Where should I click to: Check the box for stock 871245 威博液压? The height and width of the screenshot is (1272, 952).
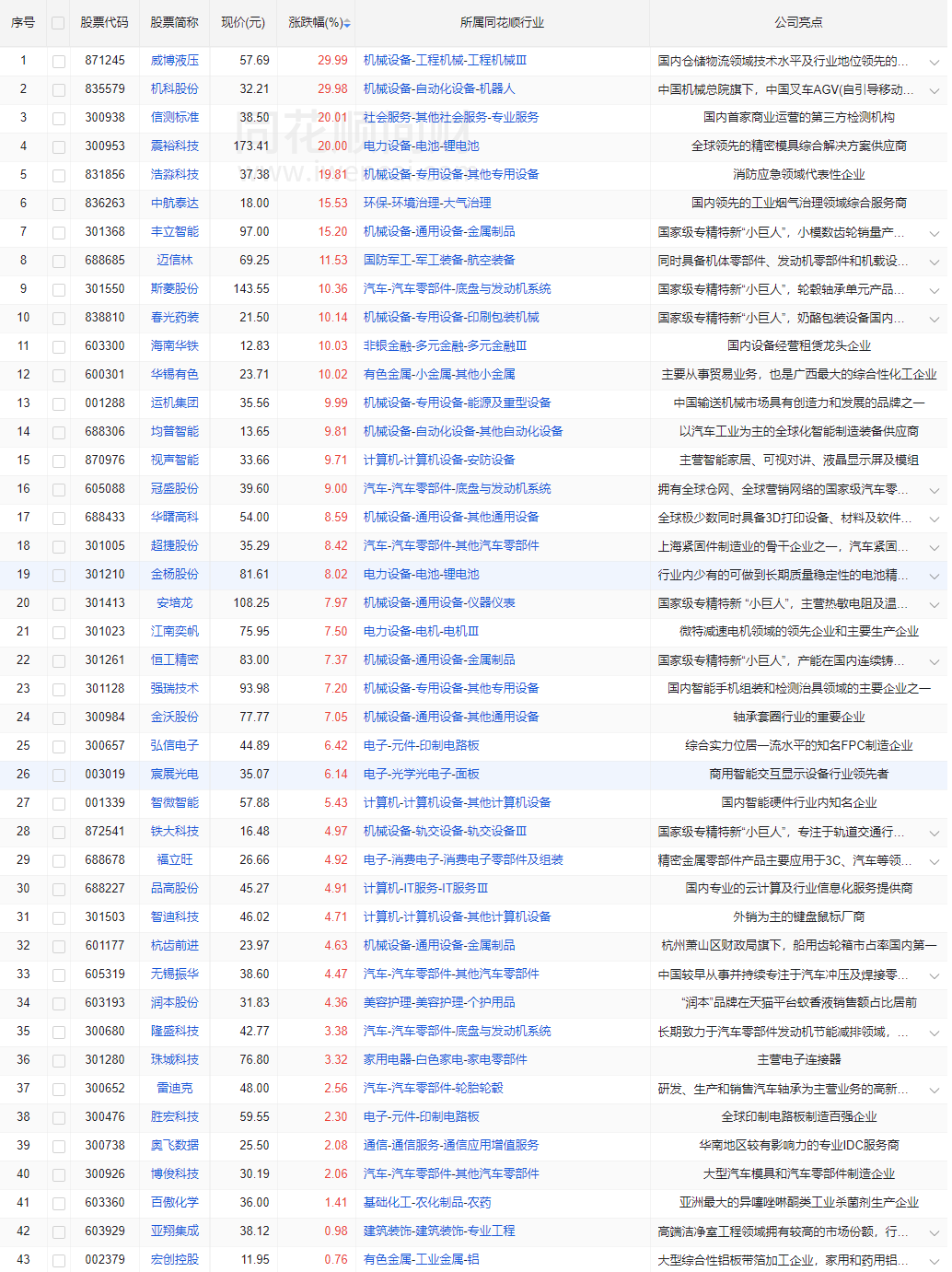coord(59,62)
